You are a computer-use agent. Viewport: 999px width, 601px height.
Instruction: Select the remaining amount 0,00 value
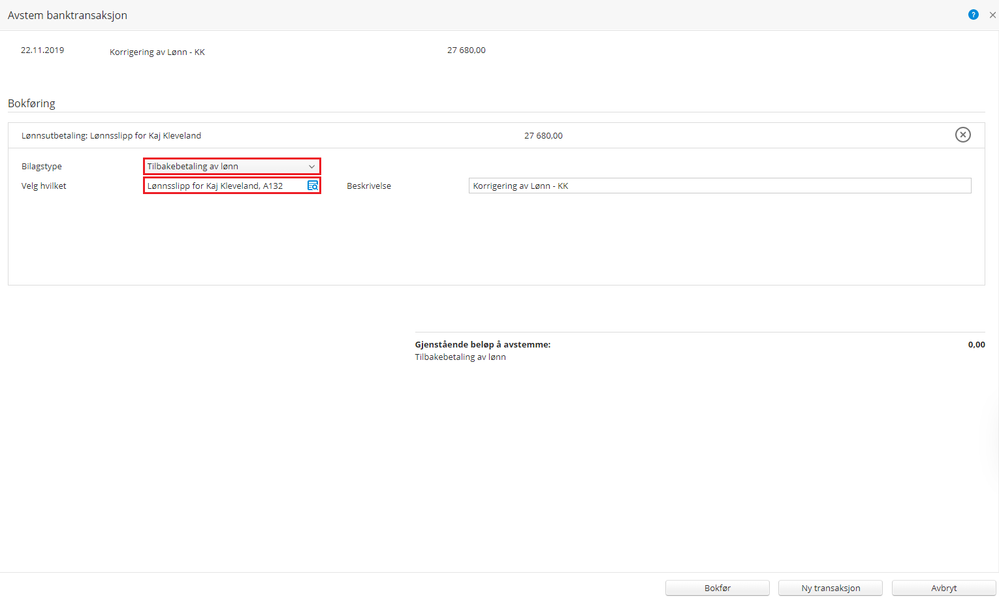point(976,344)
